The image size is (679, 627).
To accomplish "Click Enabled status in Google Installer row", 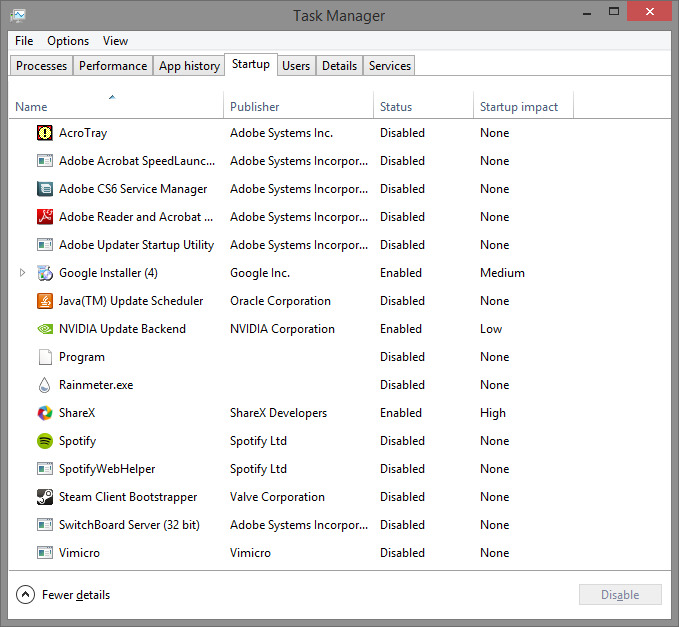I will 401,273.
